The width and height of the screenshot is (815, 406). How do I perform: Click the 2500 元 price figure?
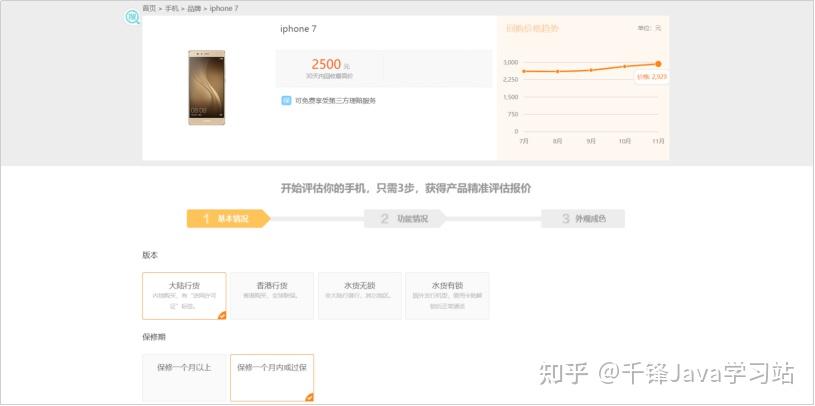click(x=330, y=64)
